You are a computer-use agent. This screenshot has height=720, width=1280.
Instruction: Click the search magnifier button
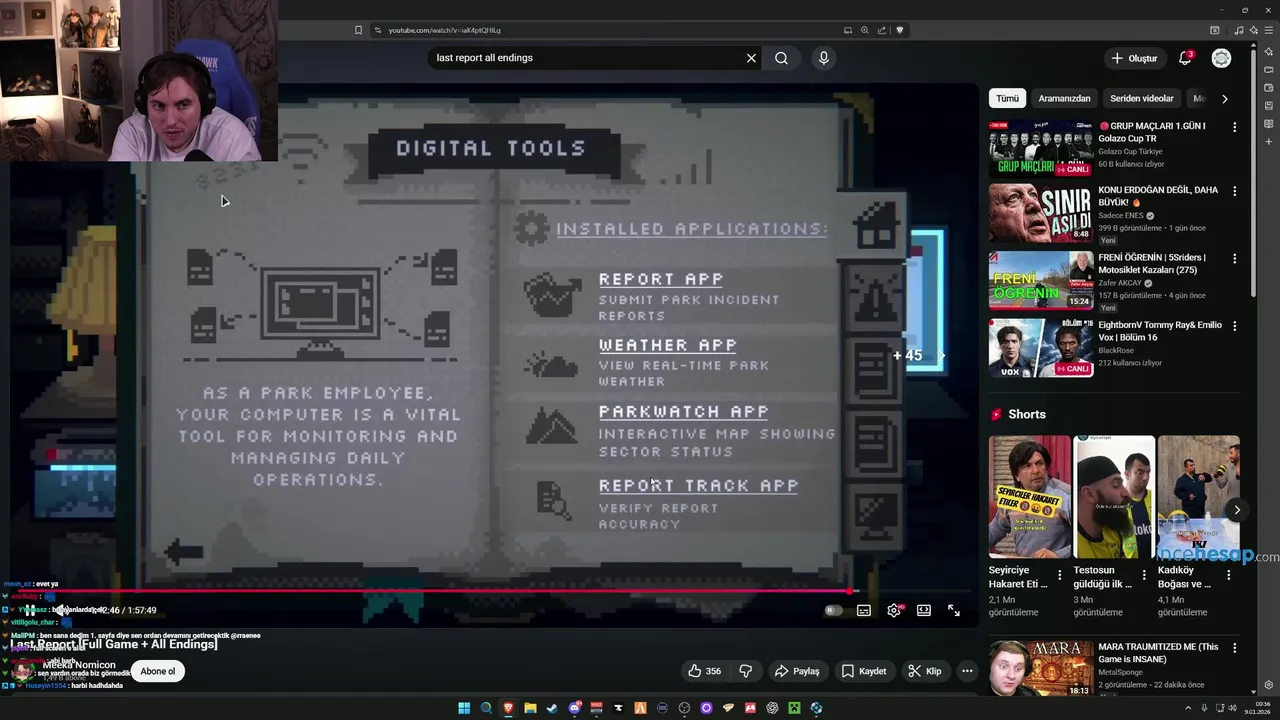click(x=781, y=58)
